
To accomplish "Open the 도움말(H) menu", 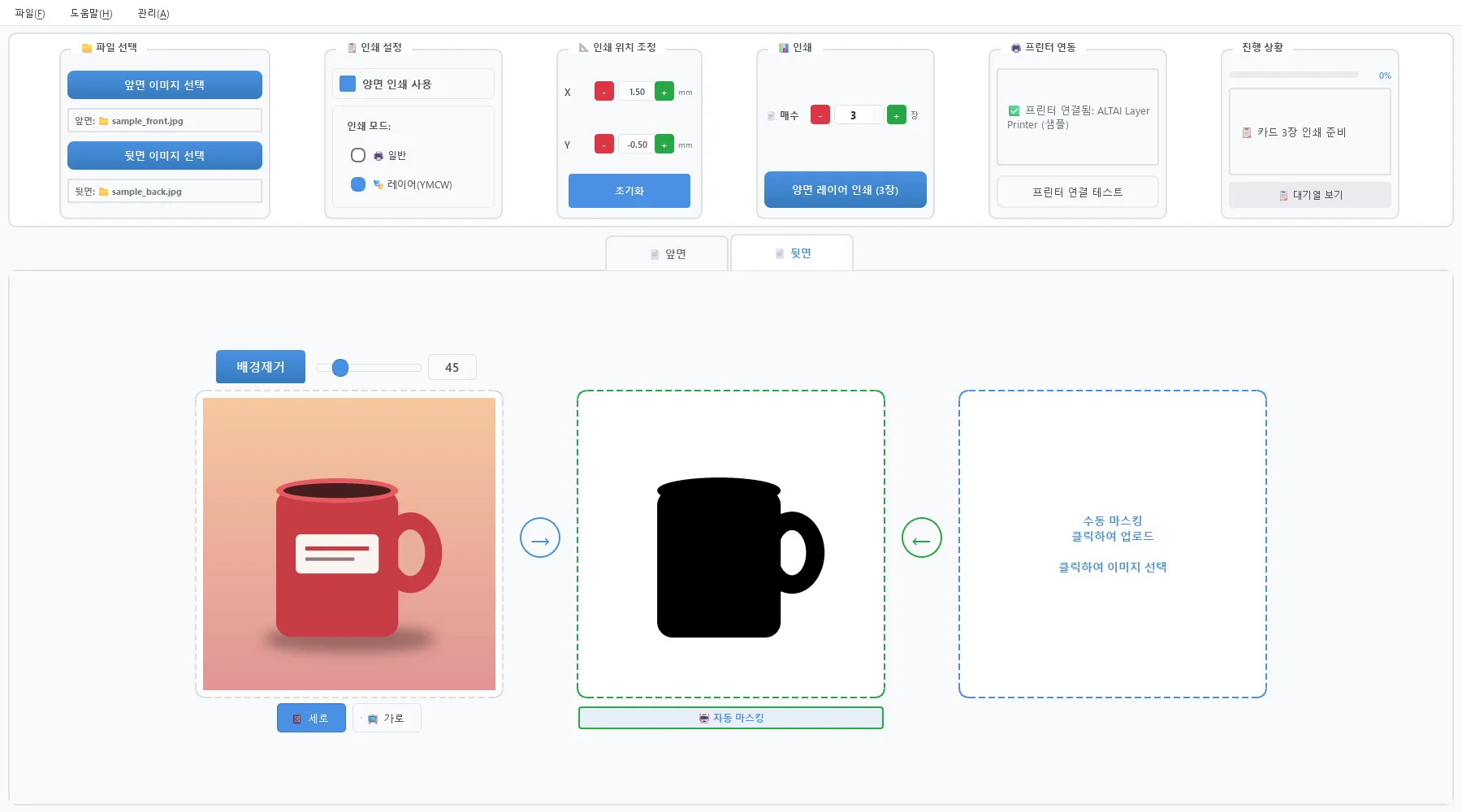I will coord(91,13).
